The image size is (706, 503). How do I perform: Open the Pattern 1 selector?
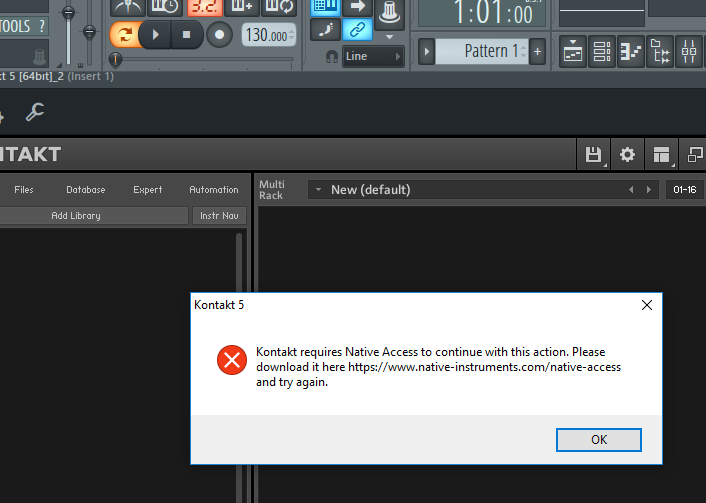(482, 51)
